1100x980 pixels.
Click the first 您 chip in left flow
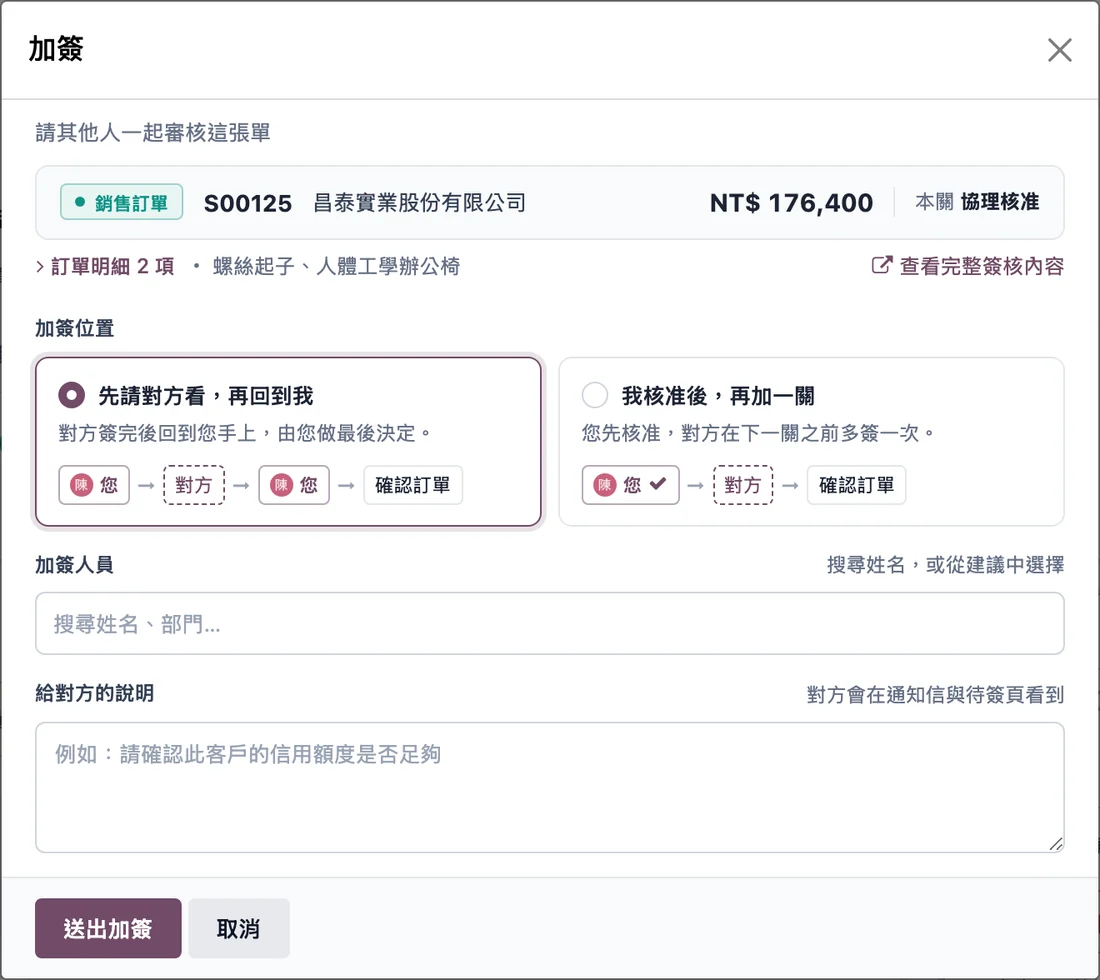(x=94, y=485)
